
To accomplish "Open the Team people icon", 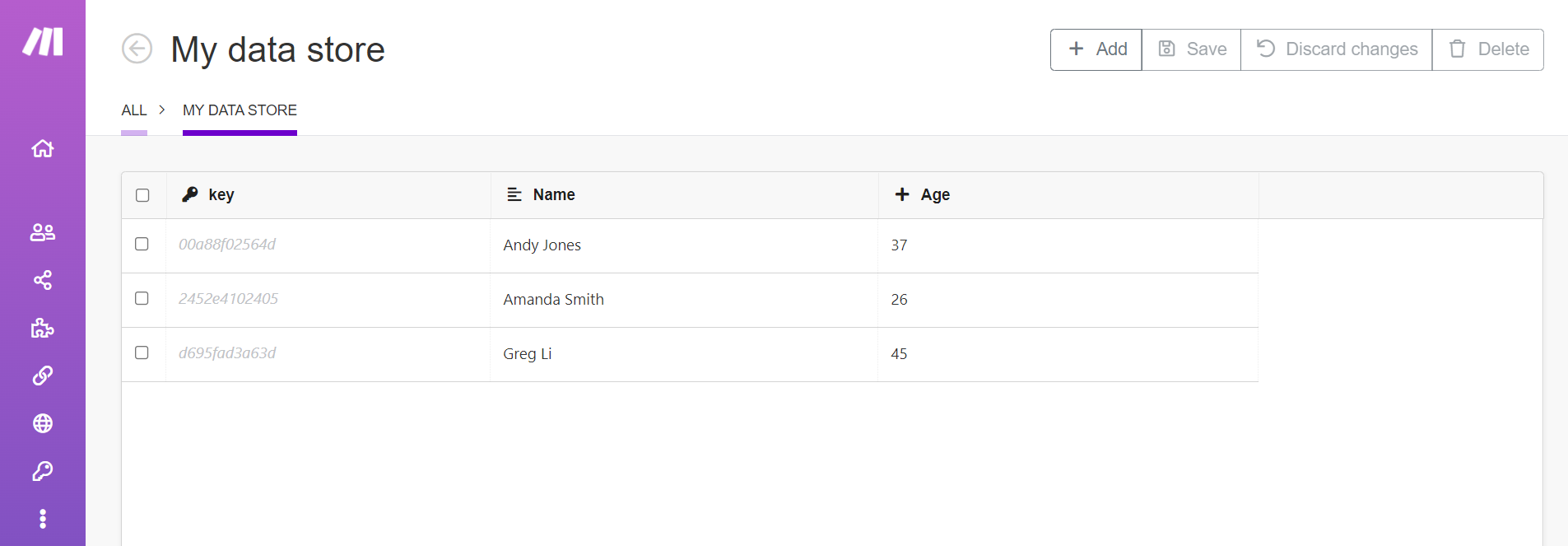I will pyautogui.click(x=43, y=232).
